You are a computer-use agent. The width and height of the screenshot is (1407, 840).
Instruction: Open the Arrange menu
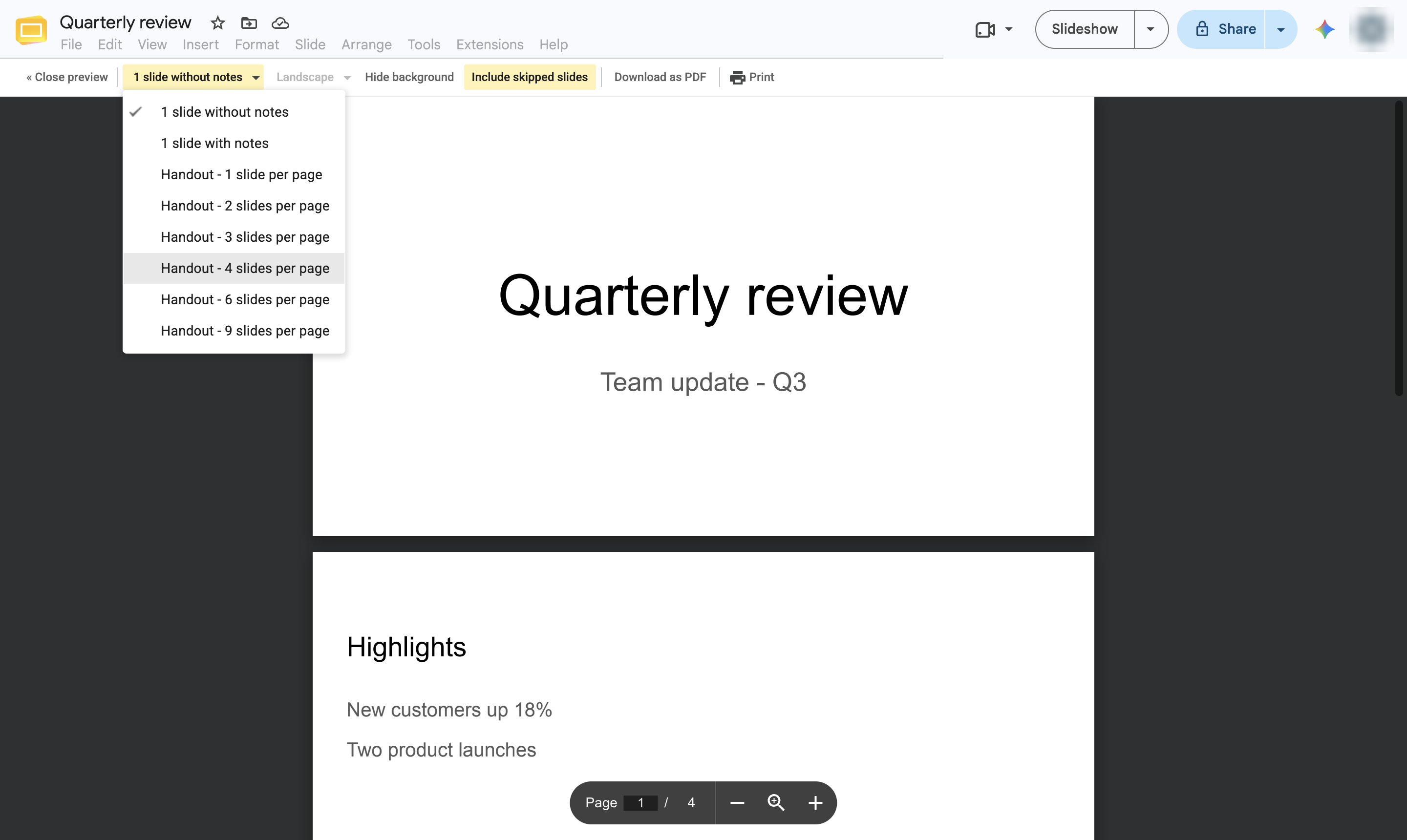coord(366,44)
